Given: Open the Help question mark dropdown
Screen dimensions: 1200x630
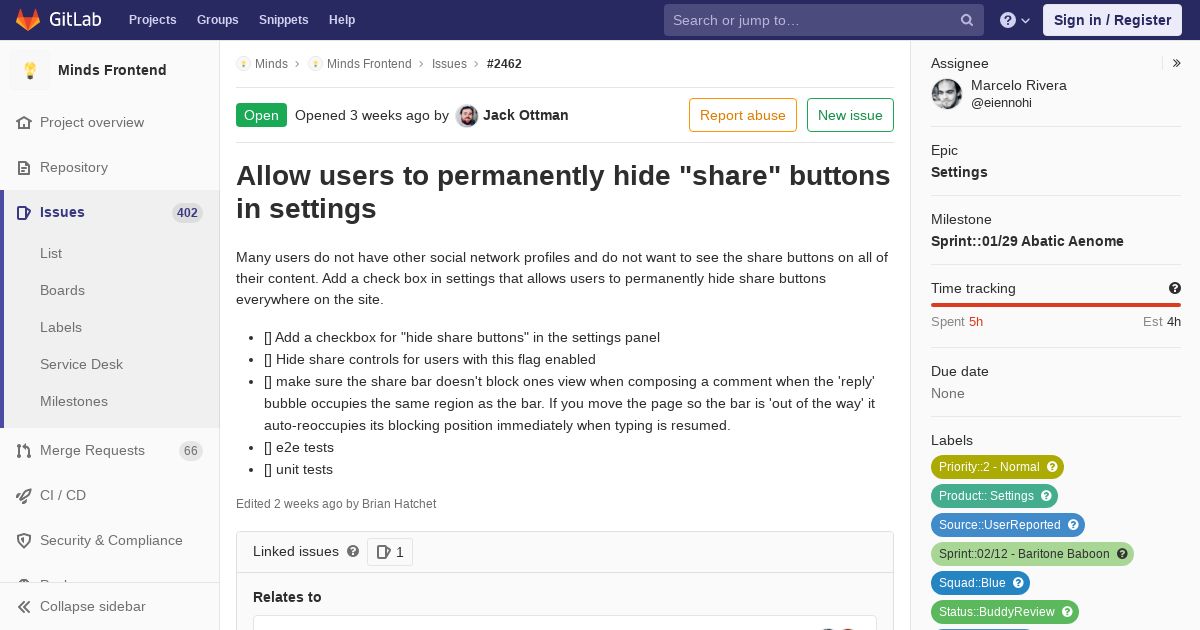Looking at the screenshot, I should [x=1015, y=20].
